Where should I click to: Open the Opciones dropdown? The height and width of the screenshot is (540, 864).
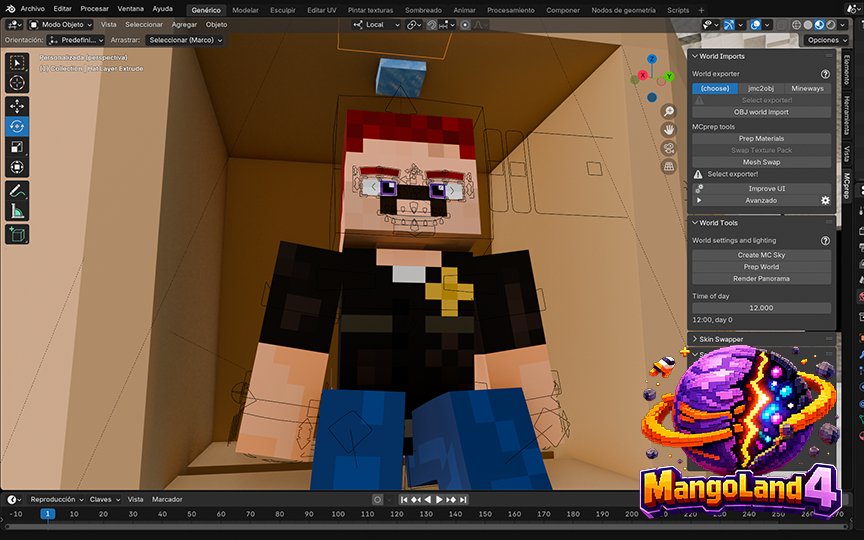point(827,40)
